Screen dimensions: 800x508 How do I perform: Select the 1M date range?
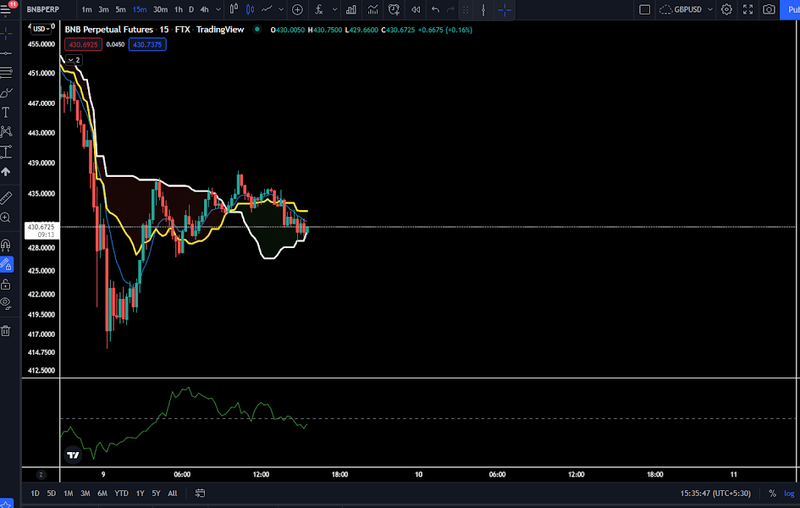(x=68, y=493)
